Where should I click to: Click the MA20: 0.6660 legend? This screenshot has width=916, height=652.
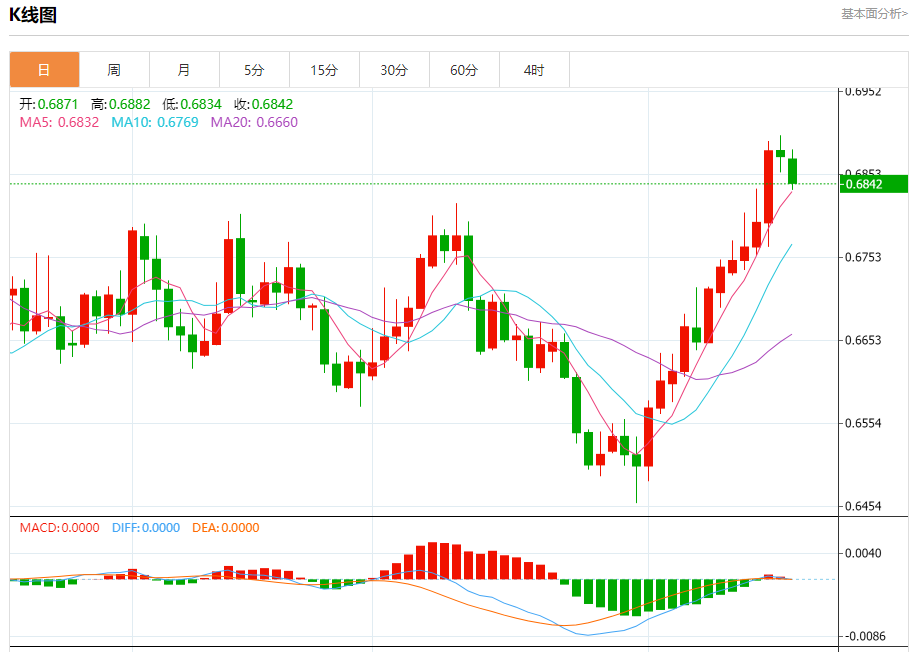click(x=254, y=122)
